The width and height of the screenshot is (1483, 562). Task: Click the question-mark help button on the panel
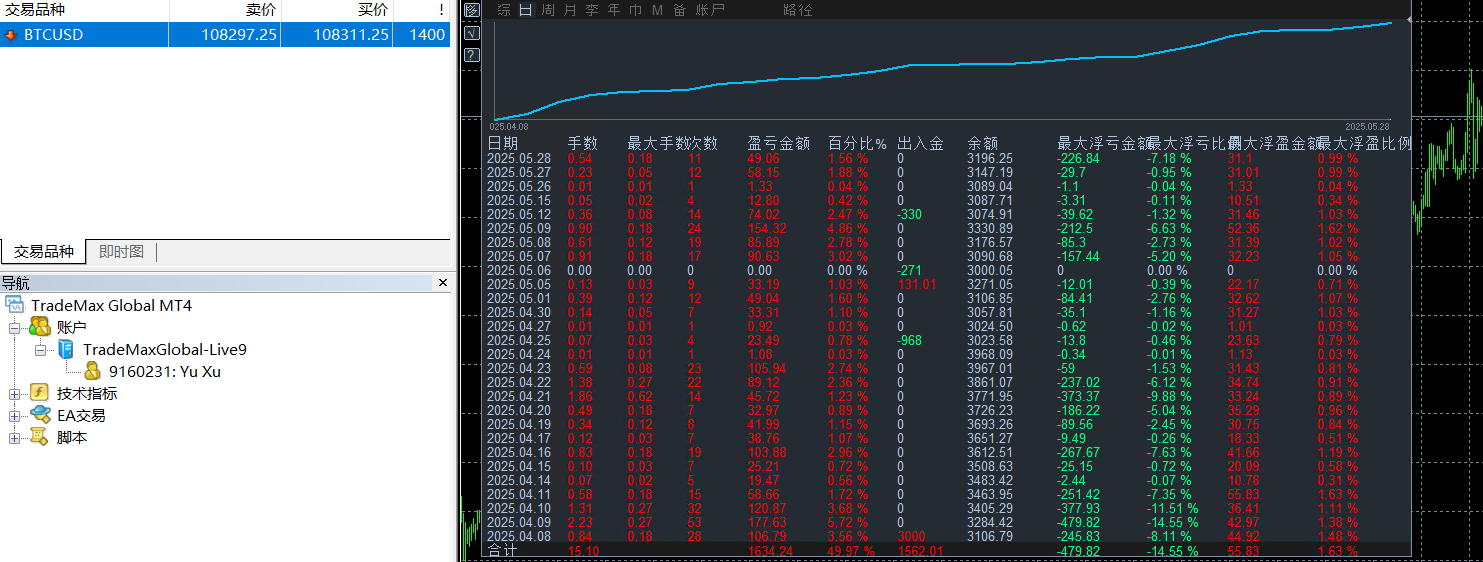coord(472,54)
